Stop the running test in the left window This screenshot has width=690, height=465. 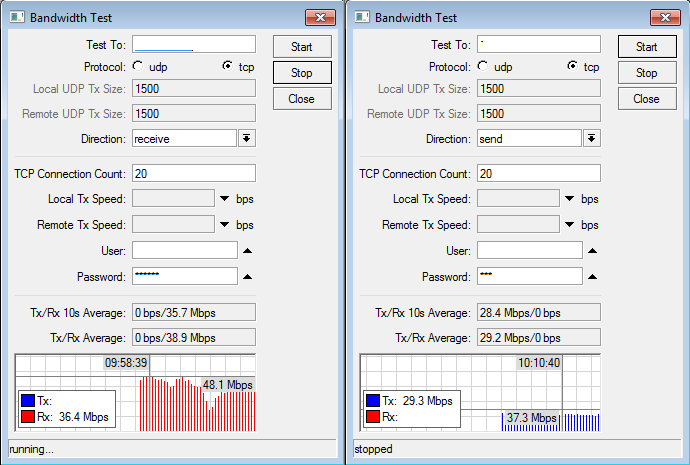coord(302,73)
